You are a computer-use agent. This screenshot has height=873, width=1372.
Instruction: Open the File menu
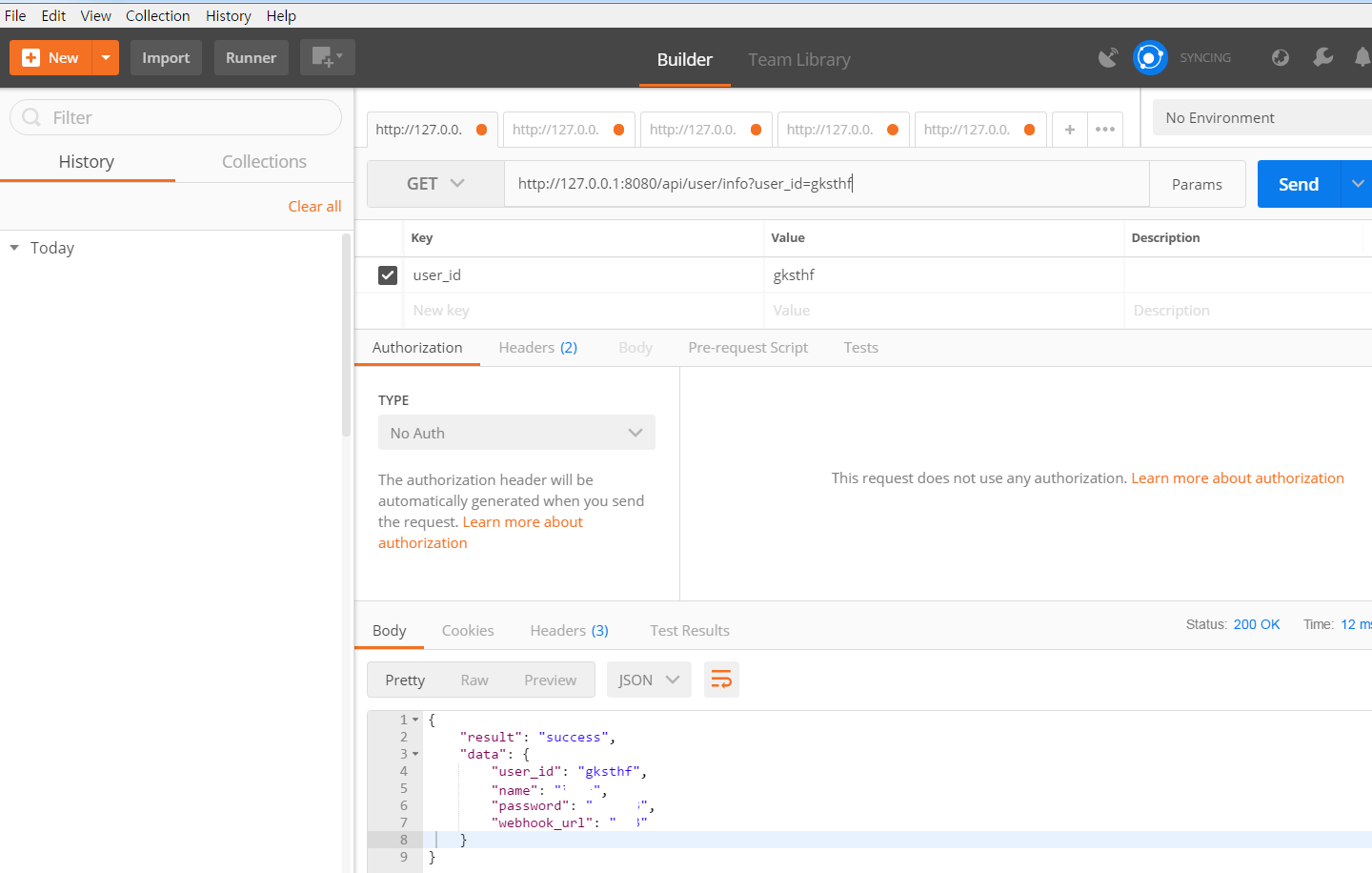click(15, 15)
